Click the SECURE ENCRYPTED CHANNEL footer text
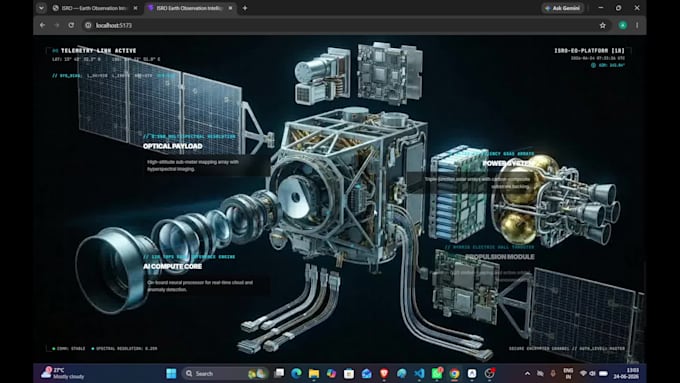 pos(567,348)
